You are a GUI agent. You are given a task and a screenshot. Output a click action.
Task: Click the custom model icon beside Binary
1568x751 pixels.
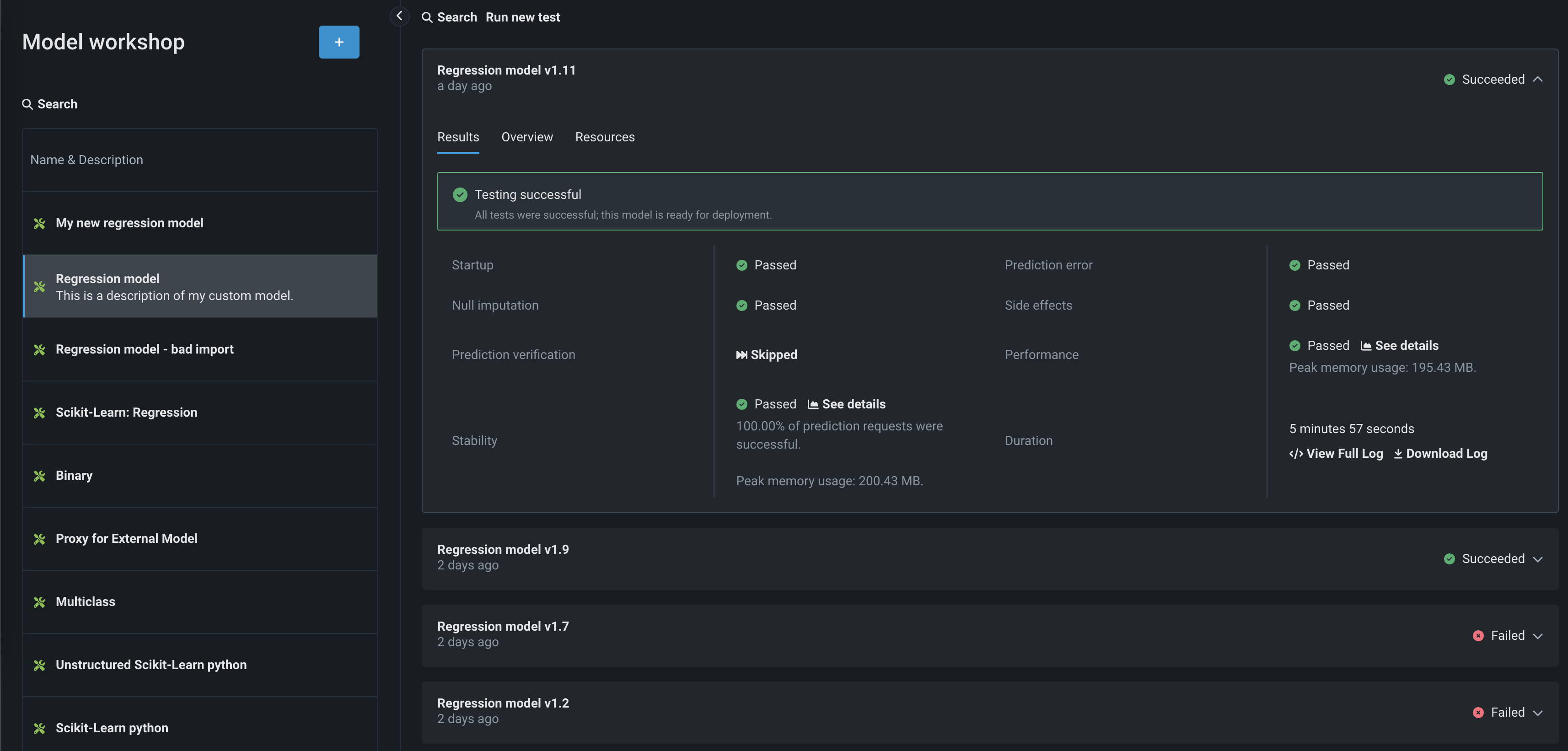point(39,476)
